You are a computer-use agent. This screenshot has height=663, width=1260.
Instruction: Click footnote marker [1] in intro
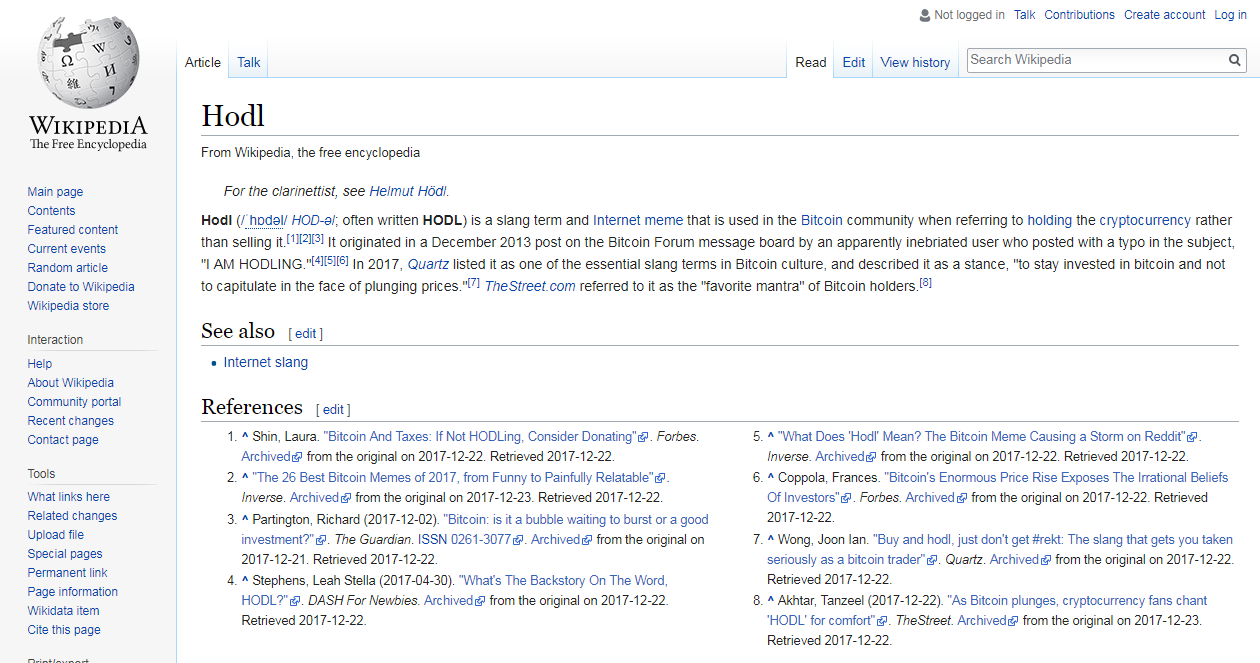tap(293, 238)
